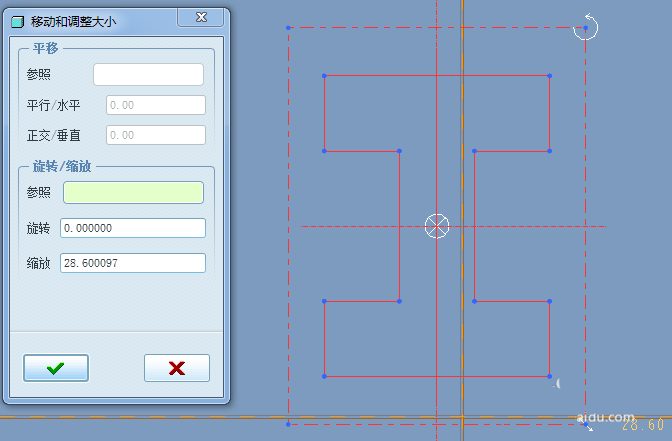Click the 平移 参照 reference field
Viewport: 672px width, 441px height.
click(x=148, y=75)
